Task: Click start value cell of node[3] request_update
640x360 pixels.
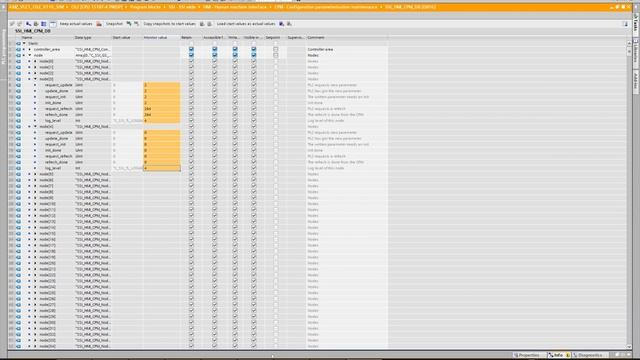Action: pos(127,85)
